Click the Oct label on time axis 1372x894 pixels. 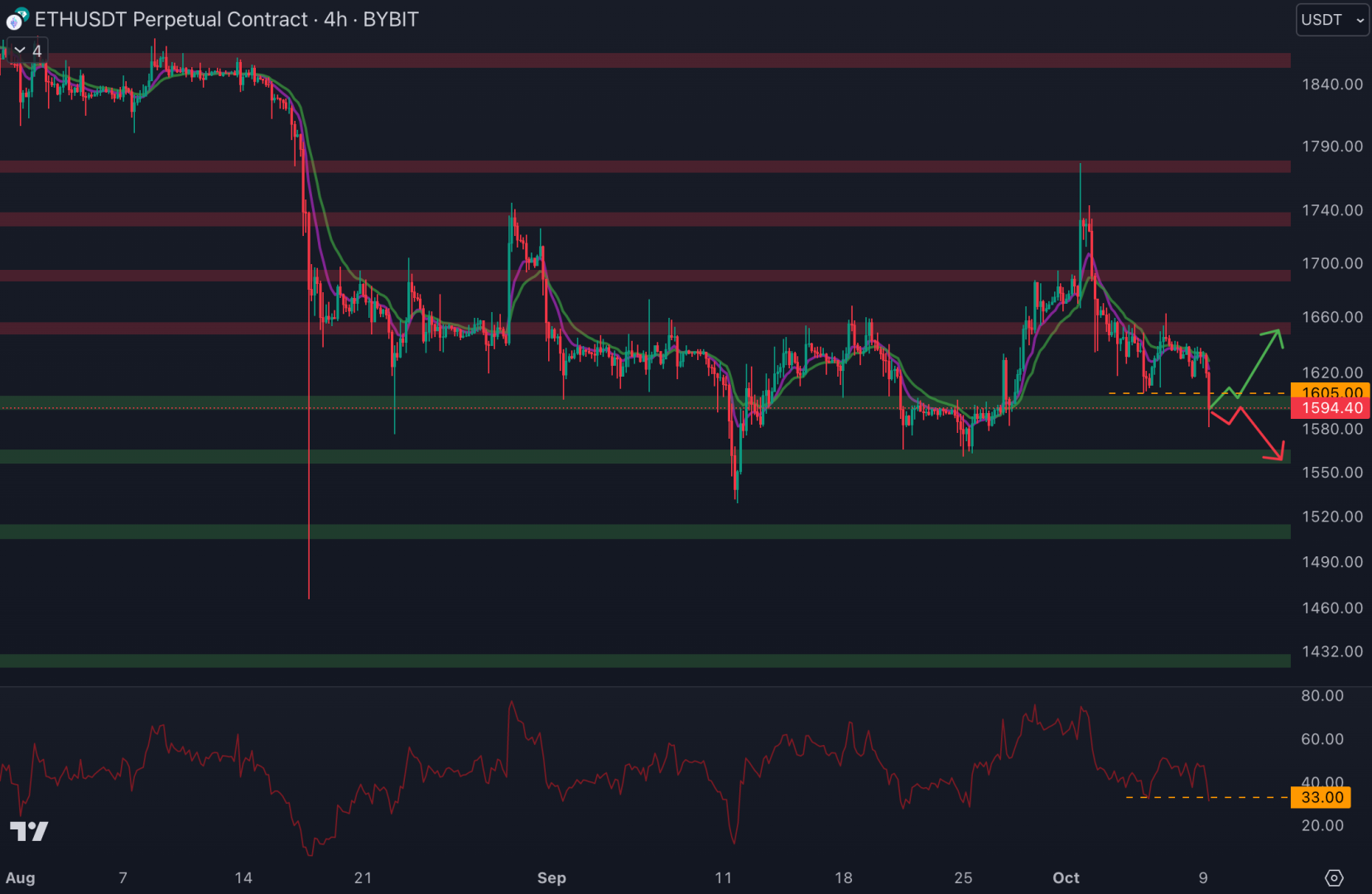1066,878
